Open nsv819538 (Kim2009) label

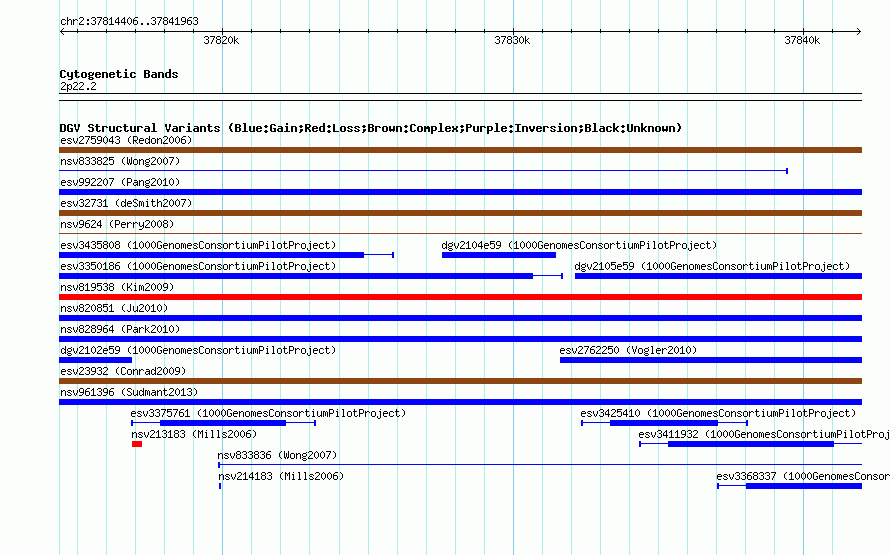(x=117, y=287)
